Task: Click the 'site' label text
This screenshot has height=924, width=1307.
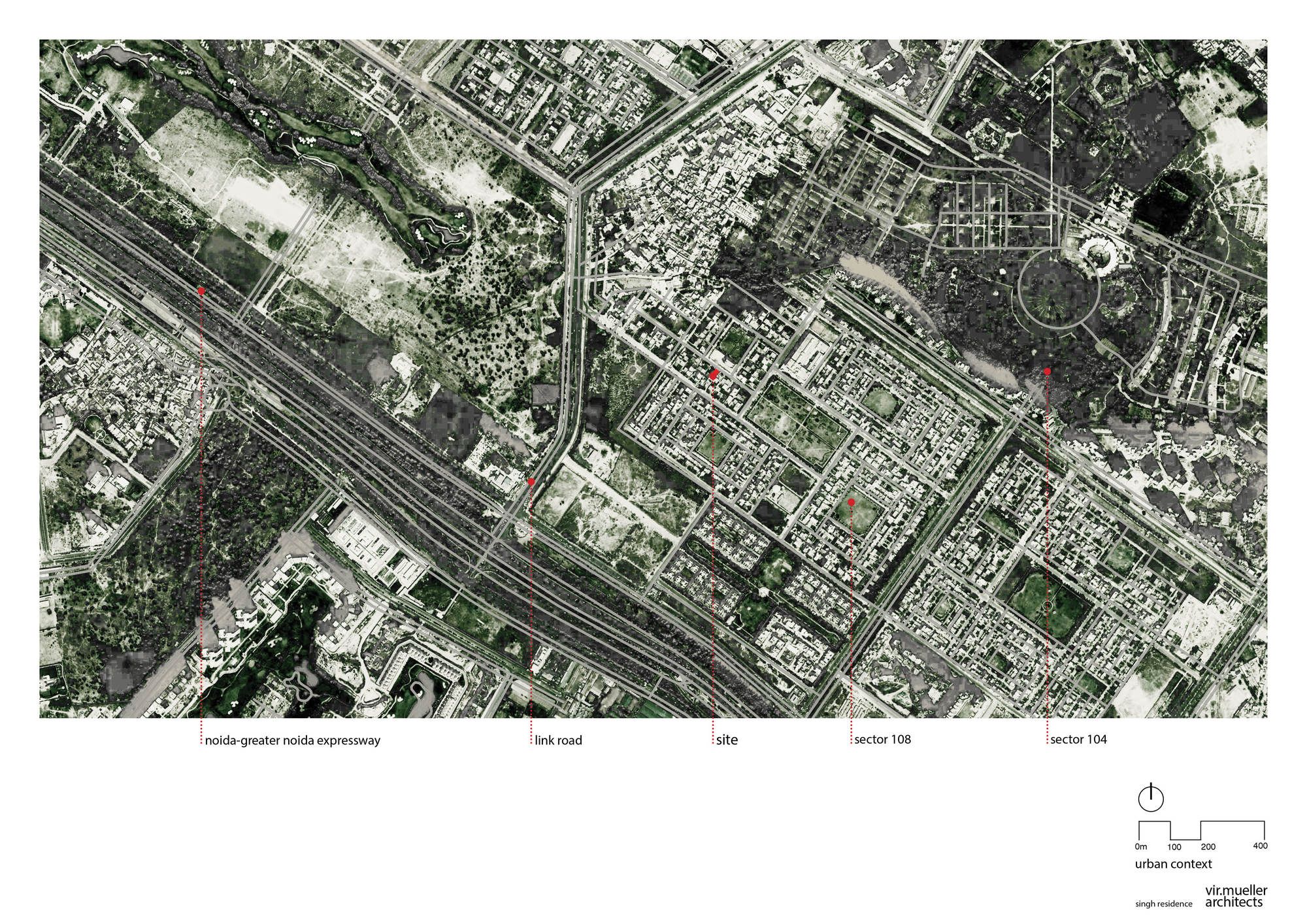Action: click(727, 740)
